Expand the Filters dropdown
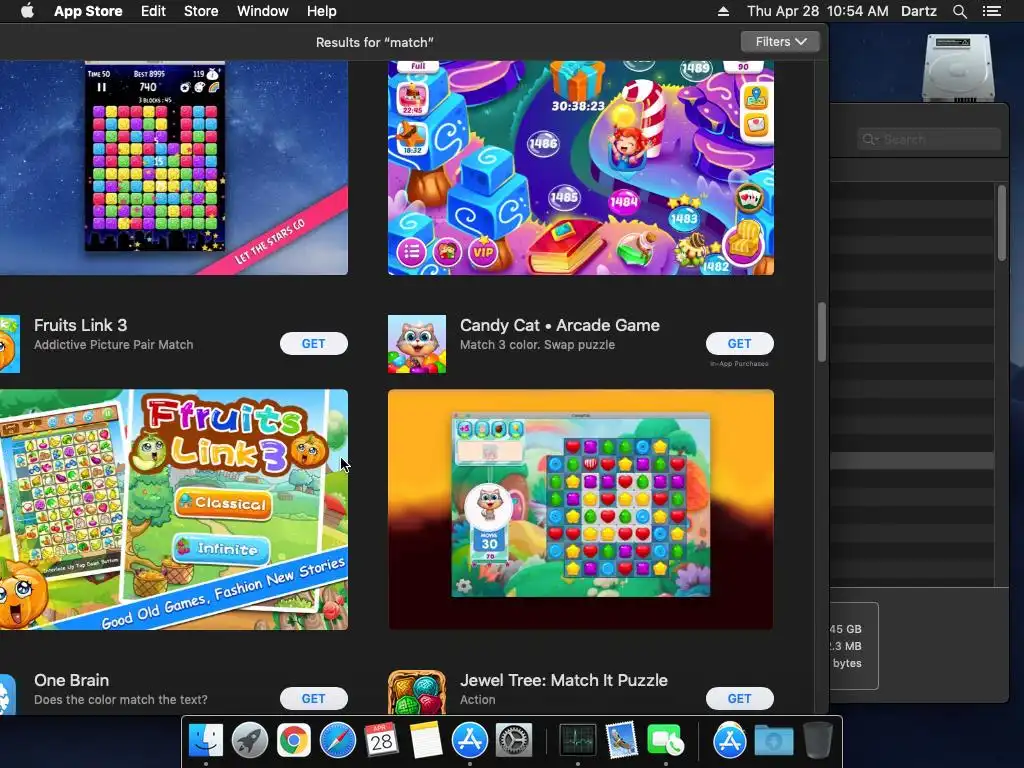This screenshot has width=1024, height=768. (x=780, y=42)
